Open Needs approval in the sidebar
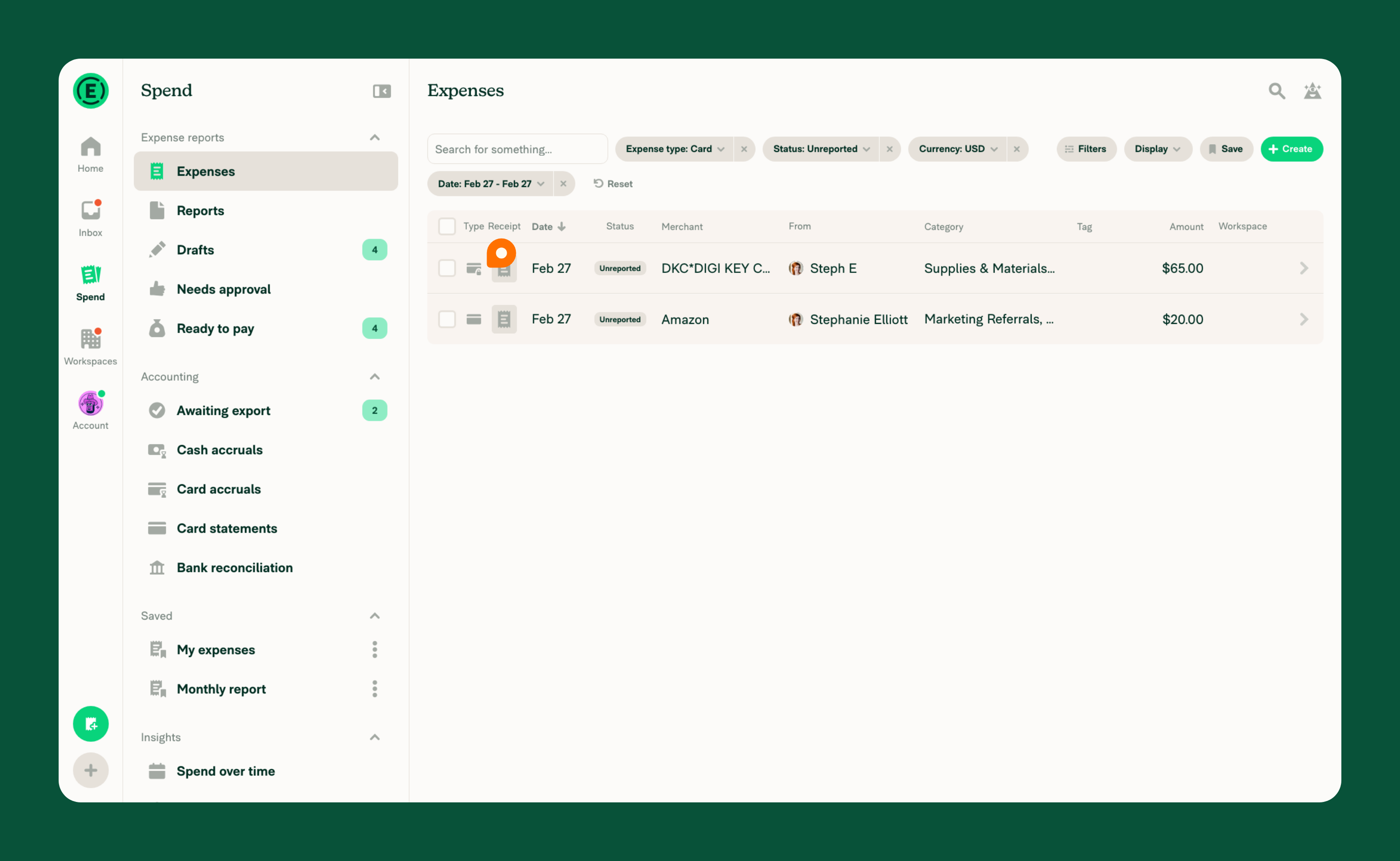This screenshot has width=1400, height=861. (266, 289)
